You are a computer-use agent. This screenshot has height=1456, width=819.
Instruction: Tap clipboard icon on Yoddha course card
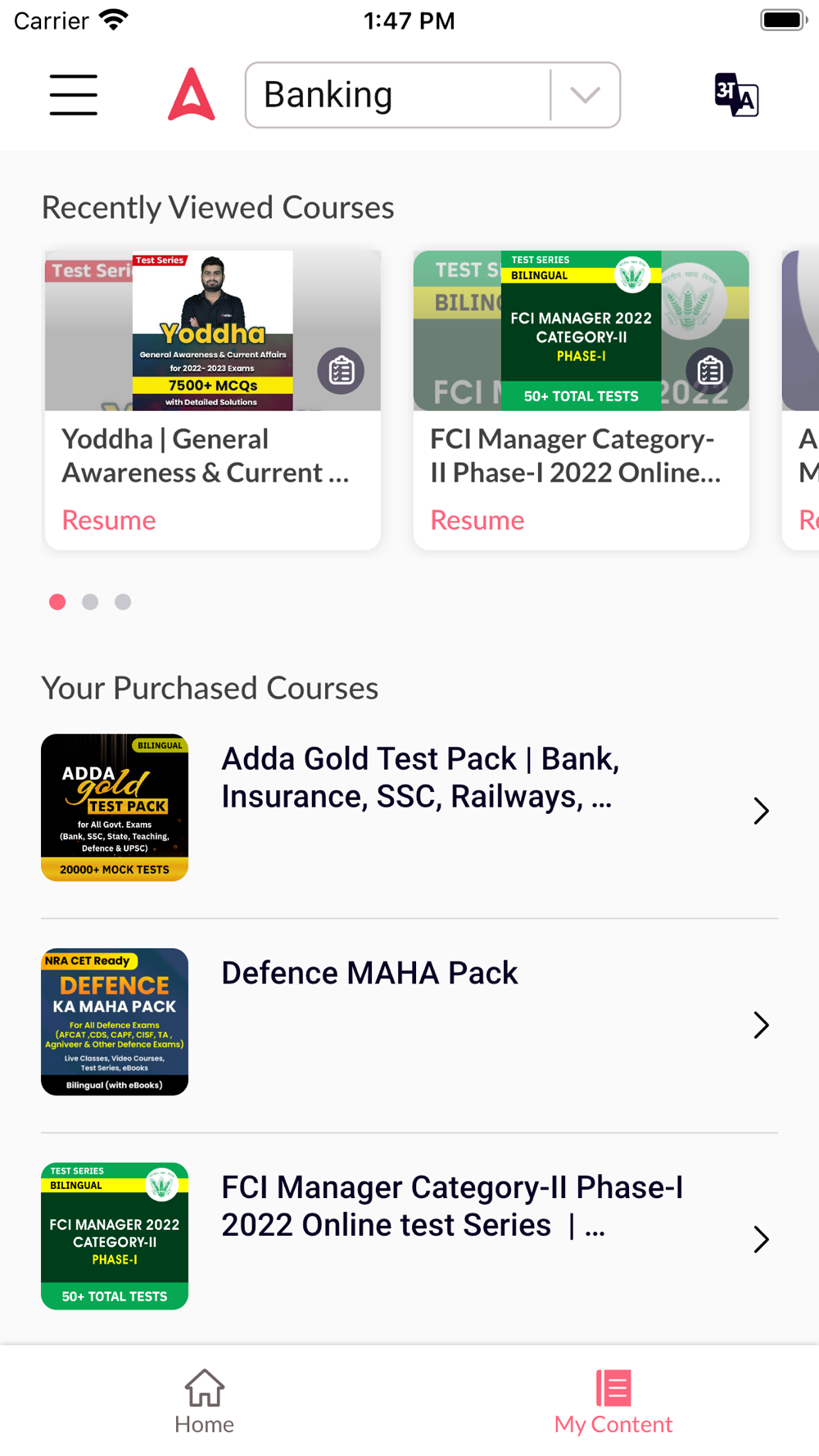[x=341, y=371]
